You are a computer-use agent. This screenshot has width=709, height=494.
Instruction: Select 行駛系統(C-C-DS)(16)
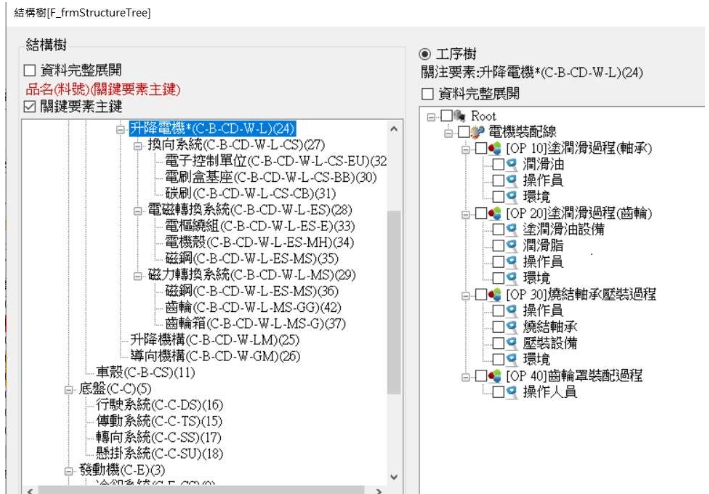tap(160, 405)
